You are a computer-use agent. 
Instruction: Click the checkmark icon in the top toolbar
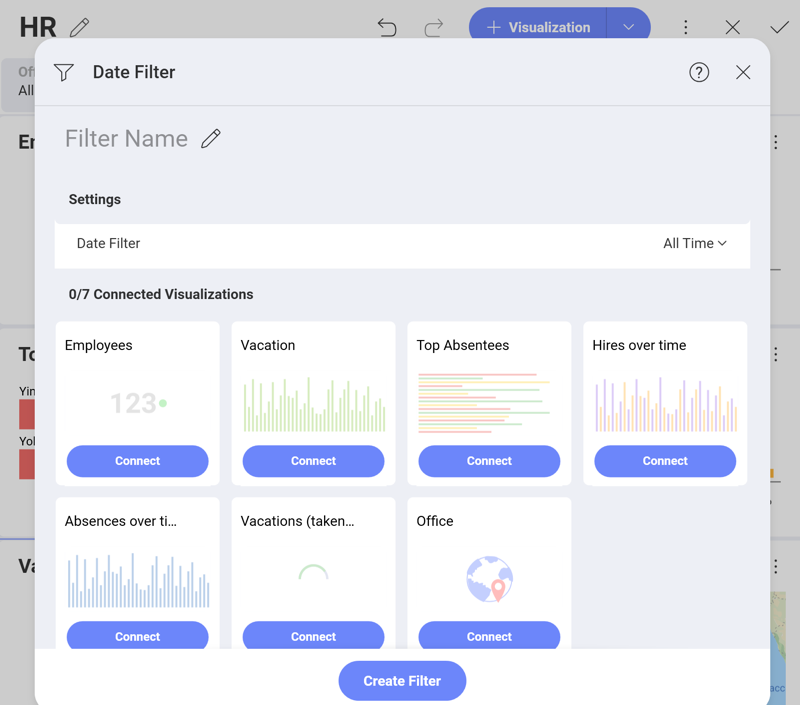779,27
